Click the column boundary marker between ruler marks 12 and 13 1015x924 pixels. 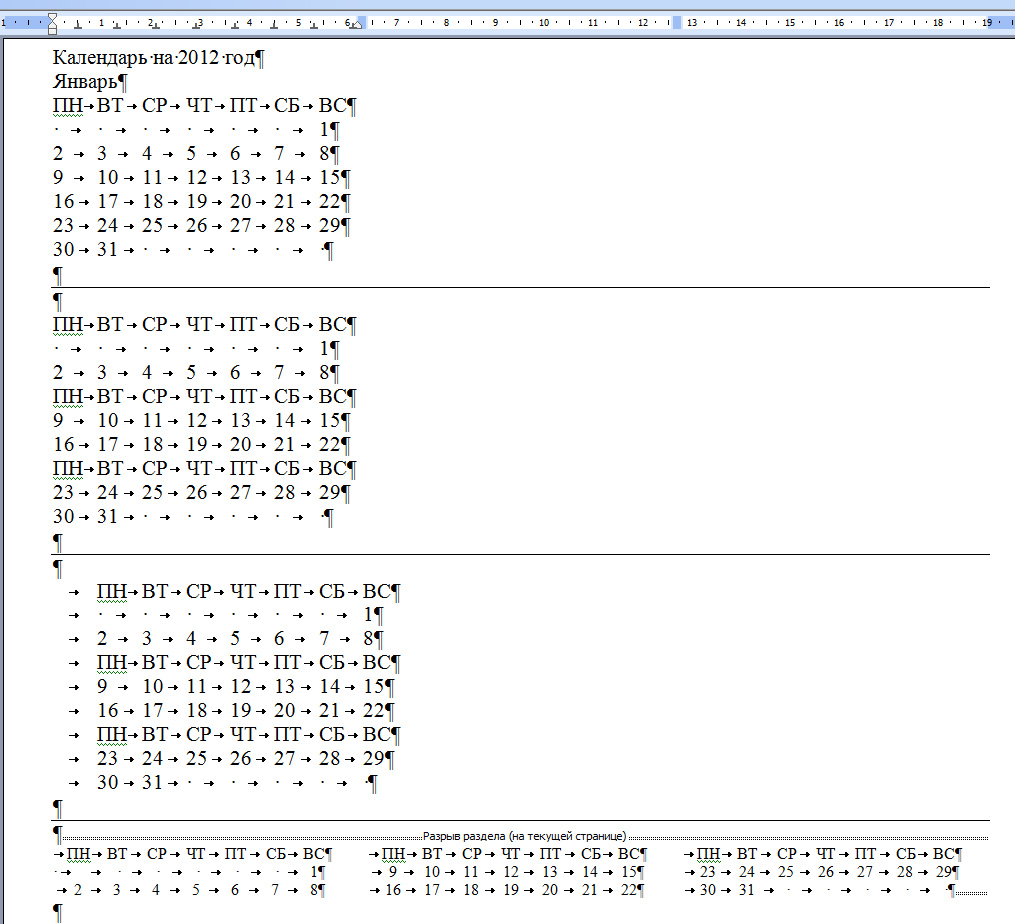click(677, 23)
